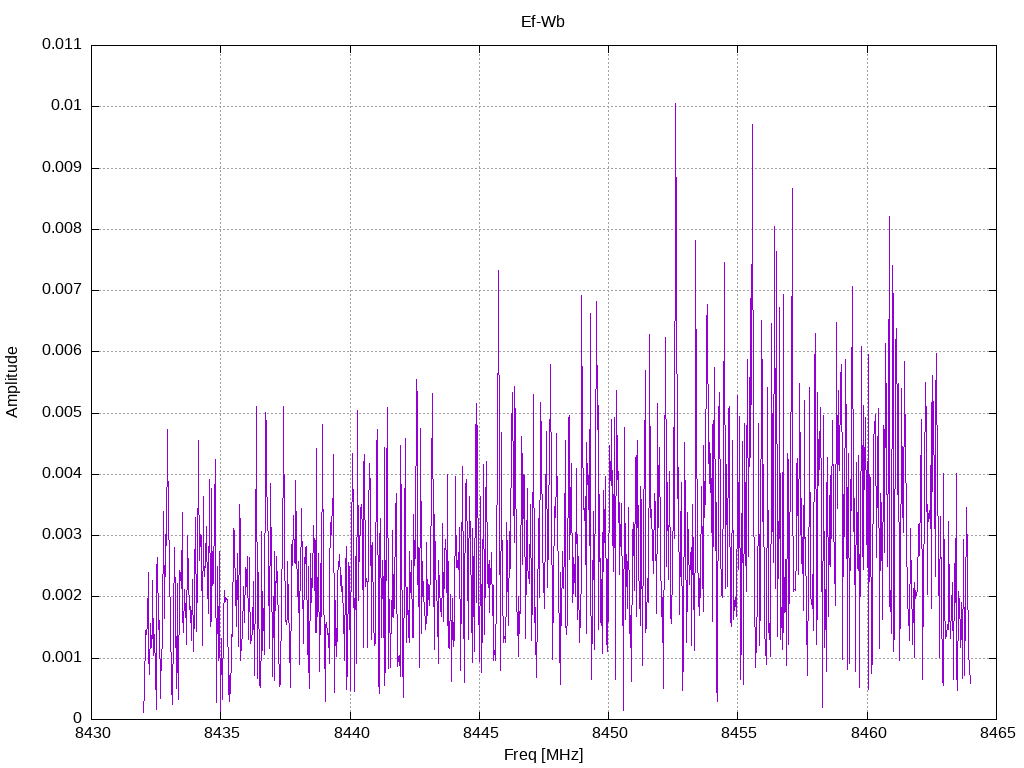Click the x-axis tick label 8465
The height and width of the screenshot is (768, 1024).
pyautogui.click(x=997, y=733)
